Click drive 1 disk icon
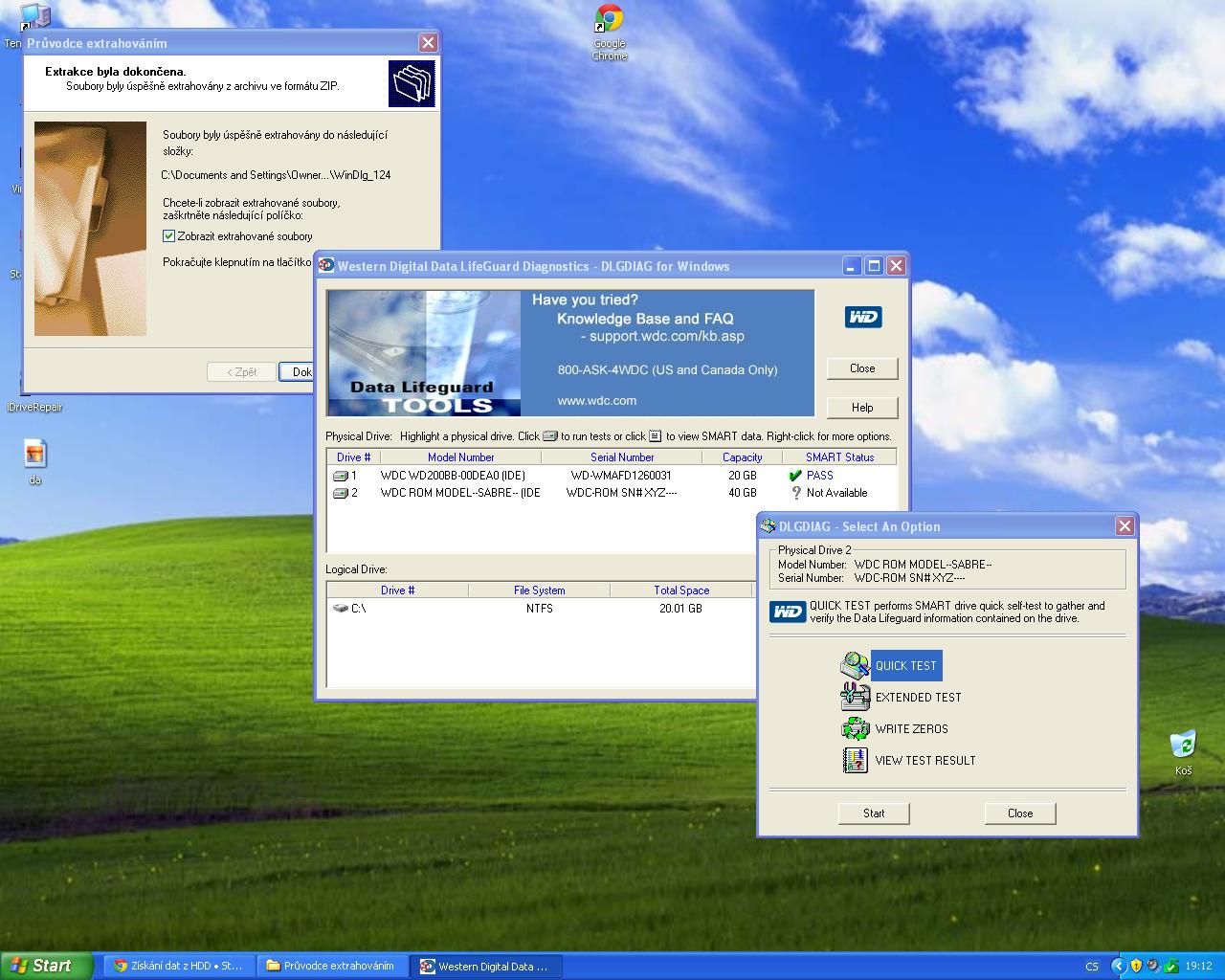Viewport: 1225px width, 980px height. [341, 476]
